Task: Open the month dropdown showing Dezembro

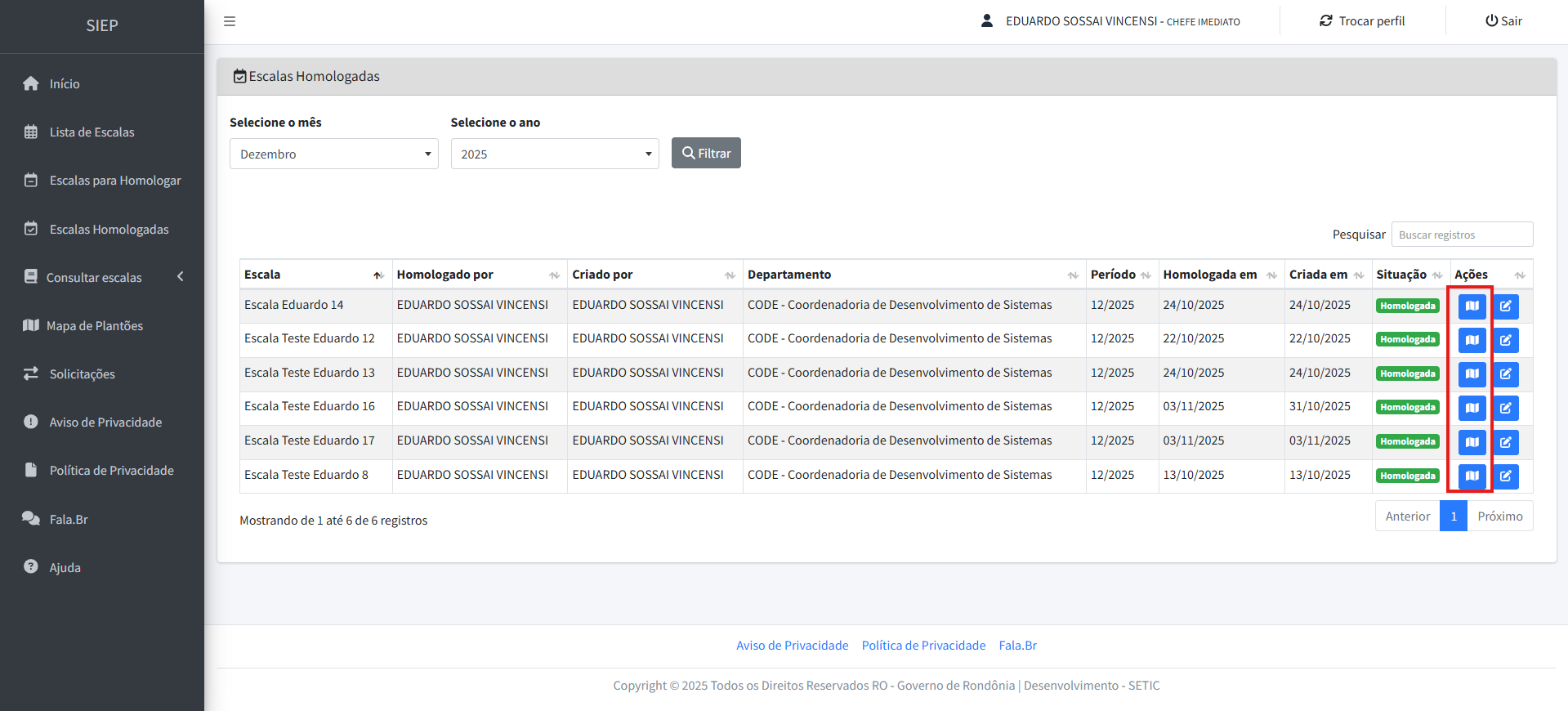Action: tap(333, 154)
